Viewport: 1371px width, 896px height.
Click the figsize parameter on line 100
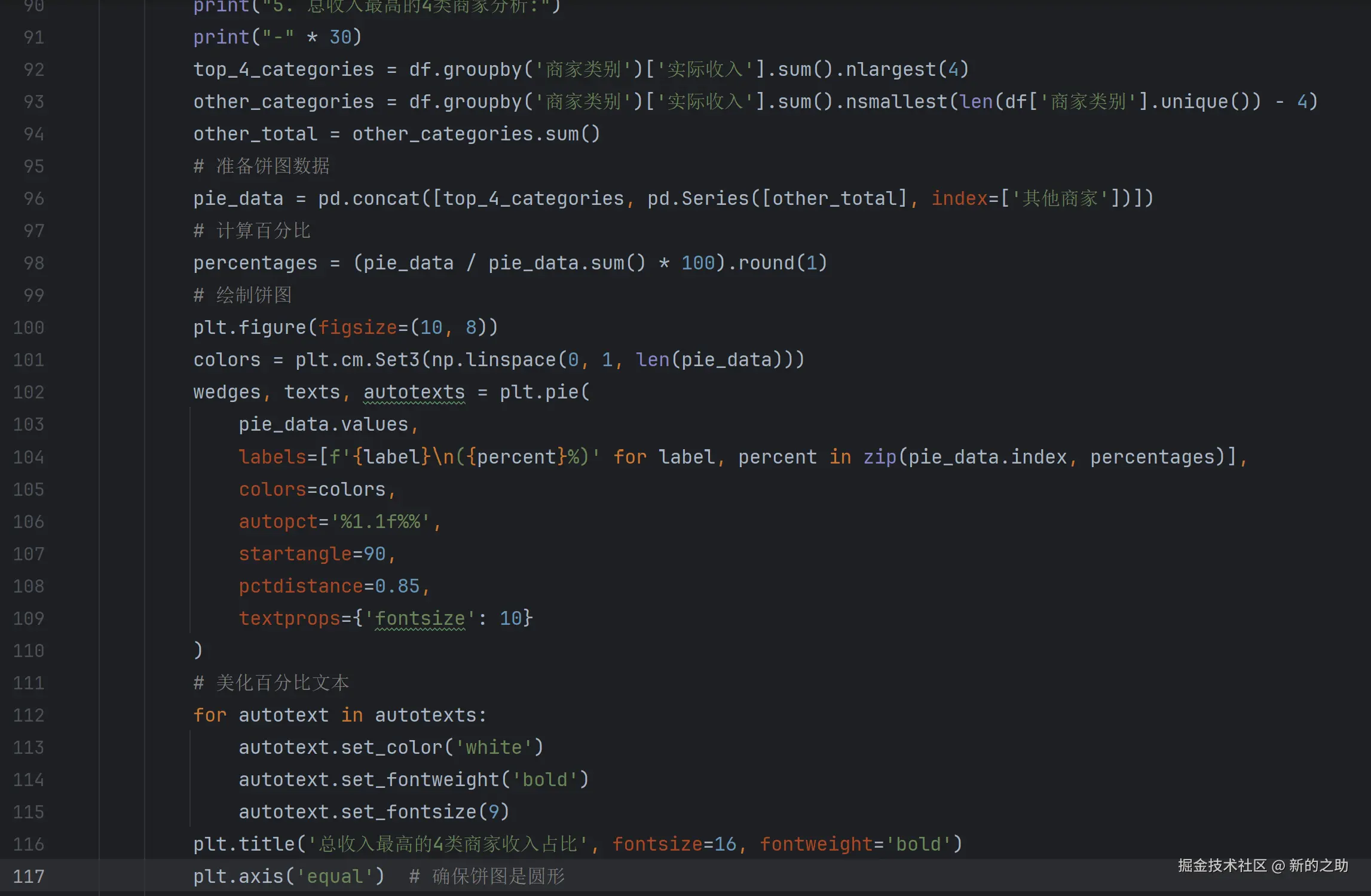357,327
